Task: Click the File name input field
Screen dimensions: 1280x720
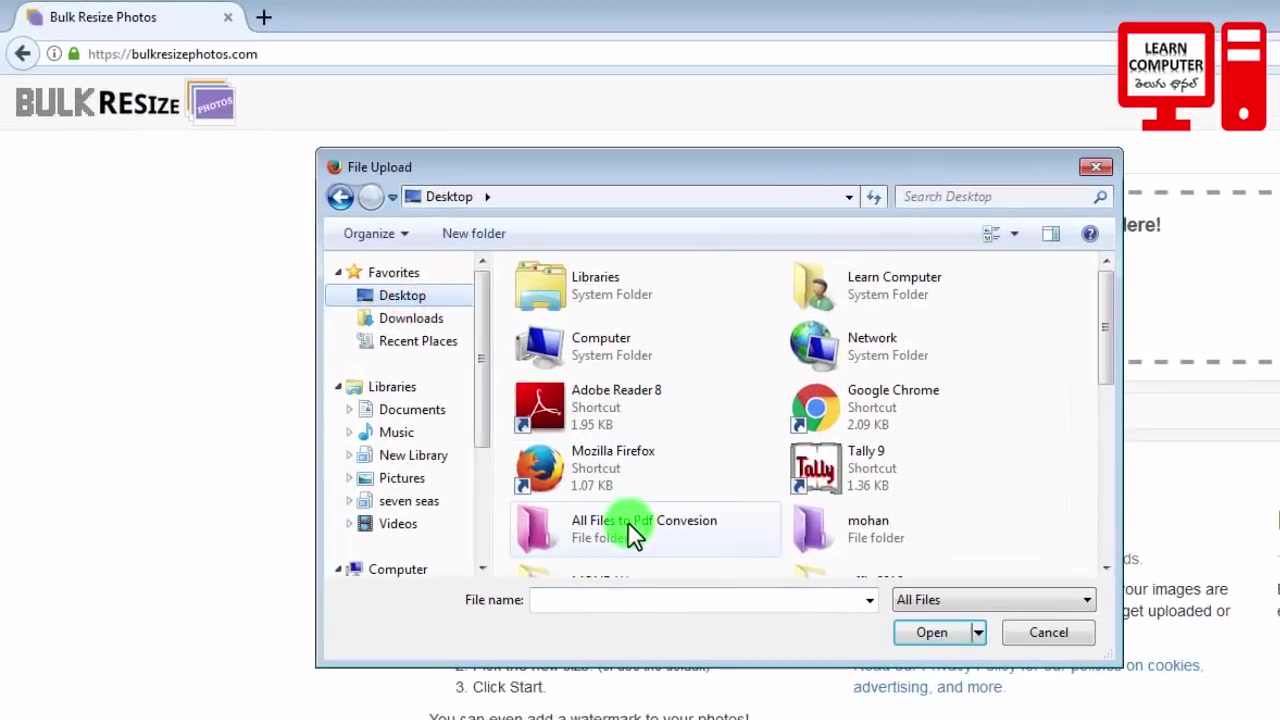Action: 696,600
